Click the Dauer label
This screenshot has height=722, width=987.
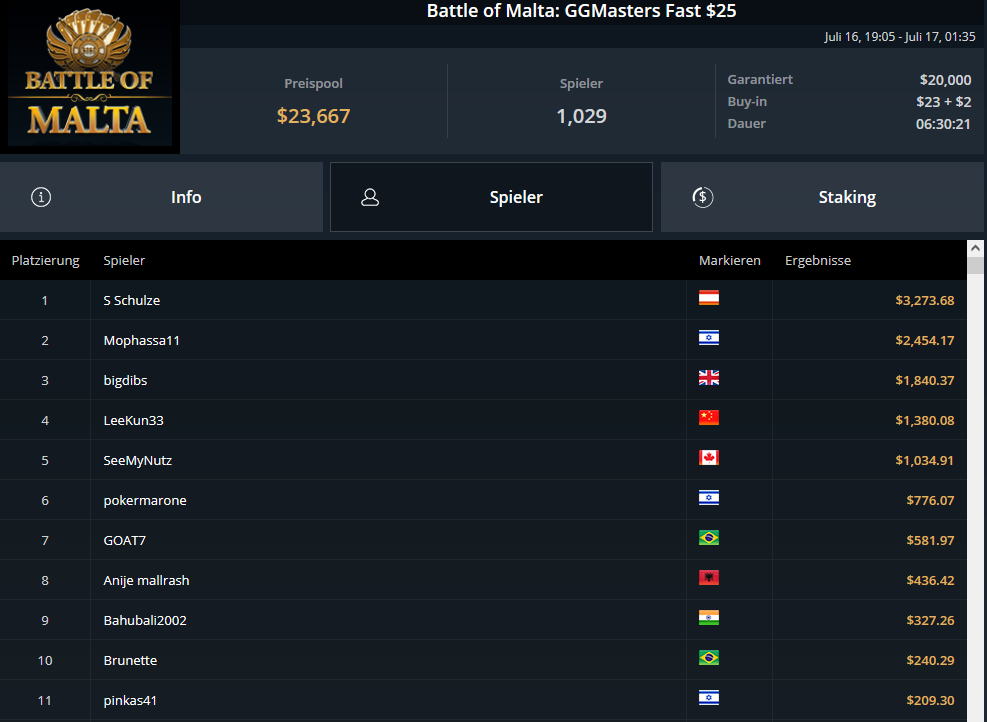click(747, 123)
